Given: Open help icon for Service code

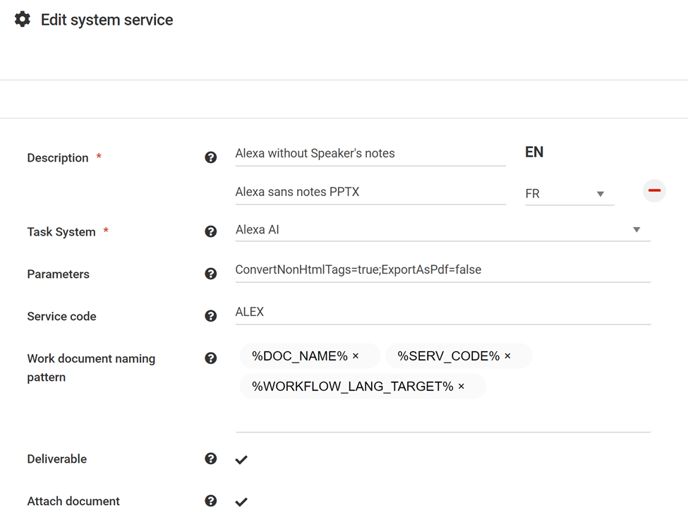Looking at the screenshot, I should [211, 316].
